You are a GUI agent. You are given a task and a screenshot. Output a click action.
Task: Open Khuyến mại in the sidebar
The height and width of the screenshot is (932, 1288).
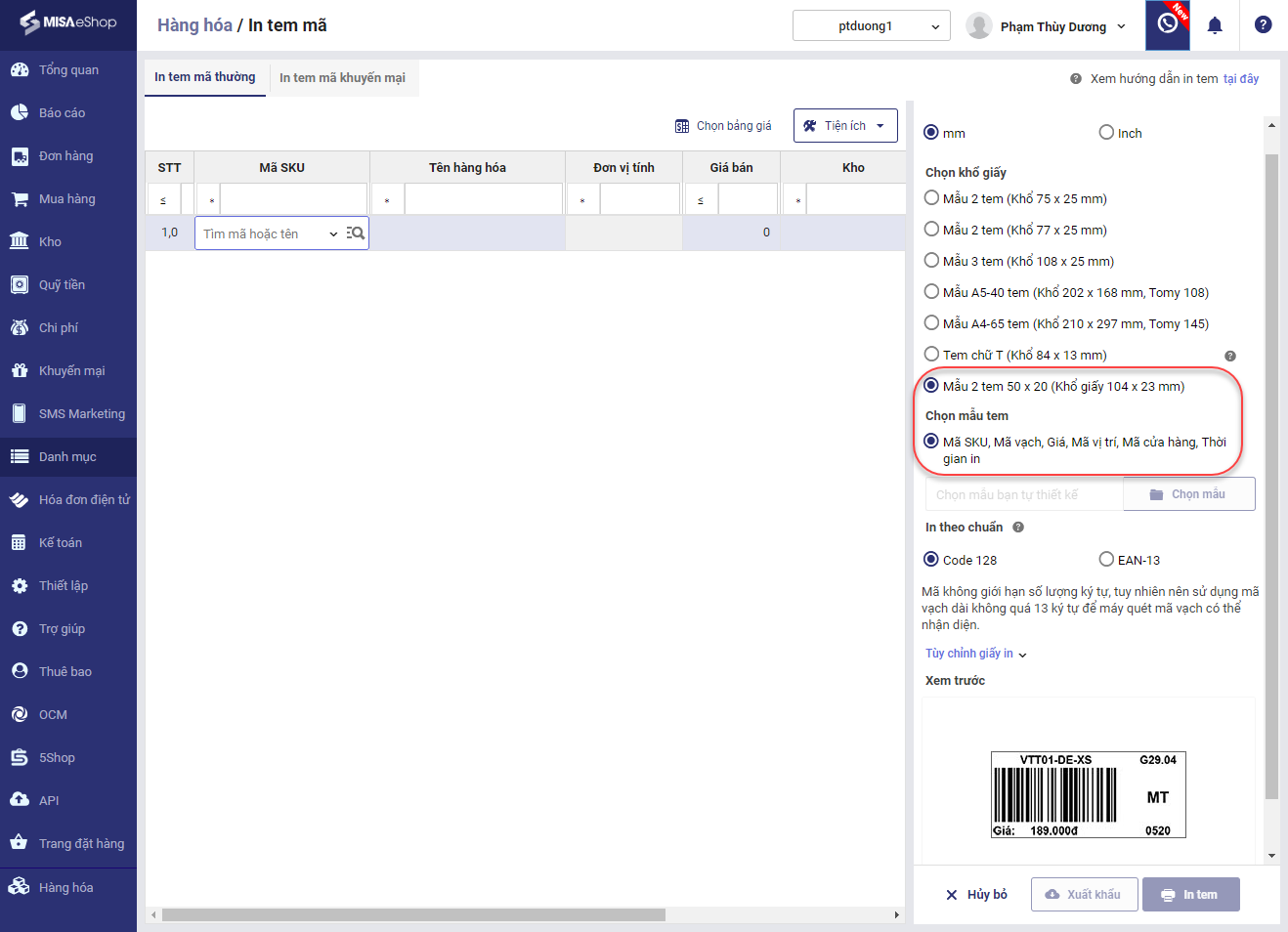coord(70,371)
